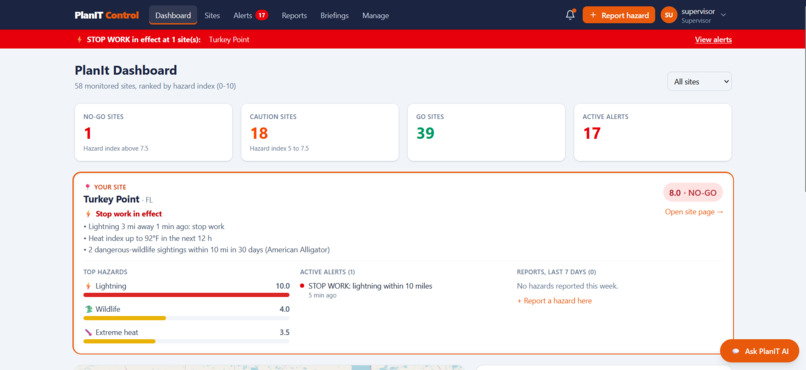Click lightning icon beside Stop work in effect
The image size is (806, 370).
[x=88, y=214]
